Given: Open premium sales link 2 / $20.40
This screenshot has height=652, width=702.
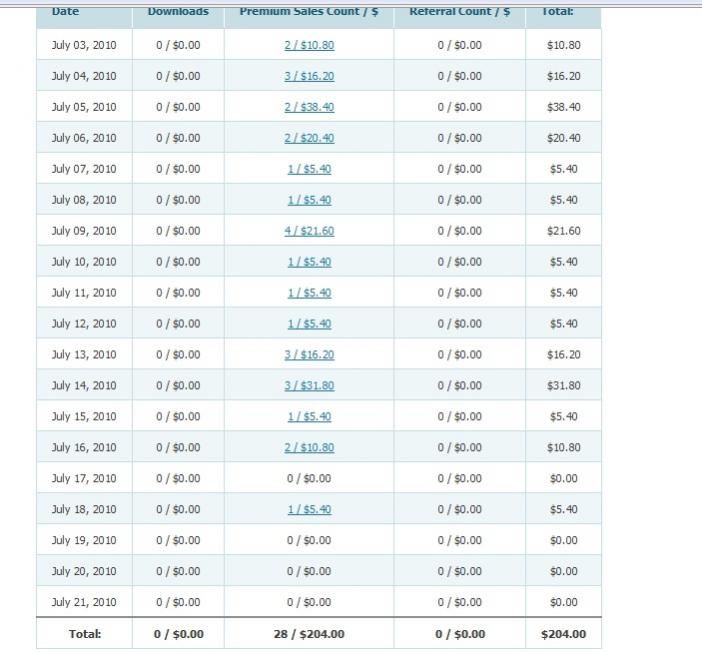Looking at the screenshot, I should click(x=309, y=138).
